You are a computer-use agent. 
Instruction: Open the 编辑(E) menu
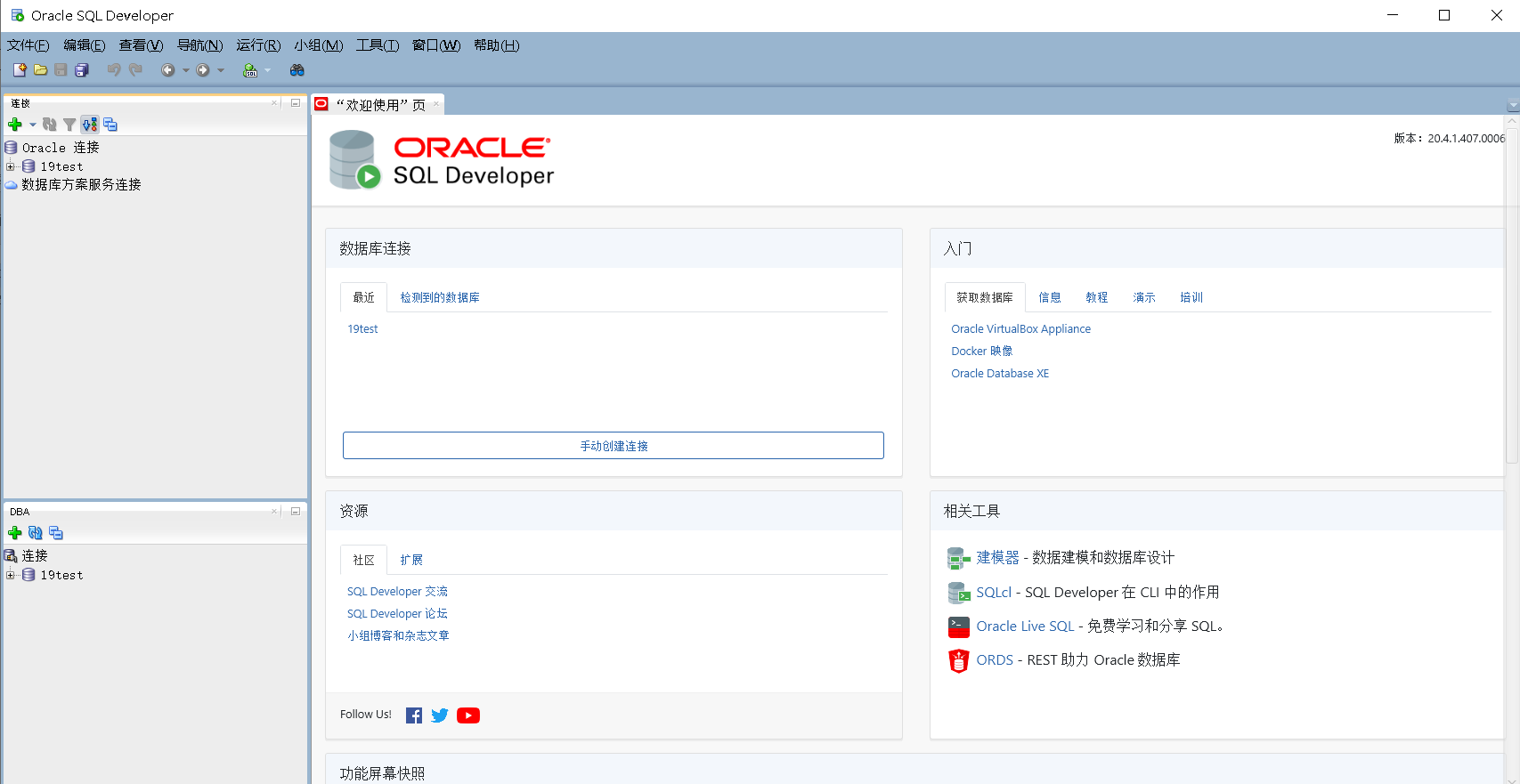tap(85, 45)
